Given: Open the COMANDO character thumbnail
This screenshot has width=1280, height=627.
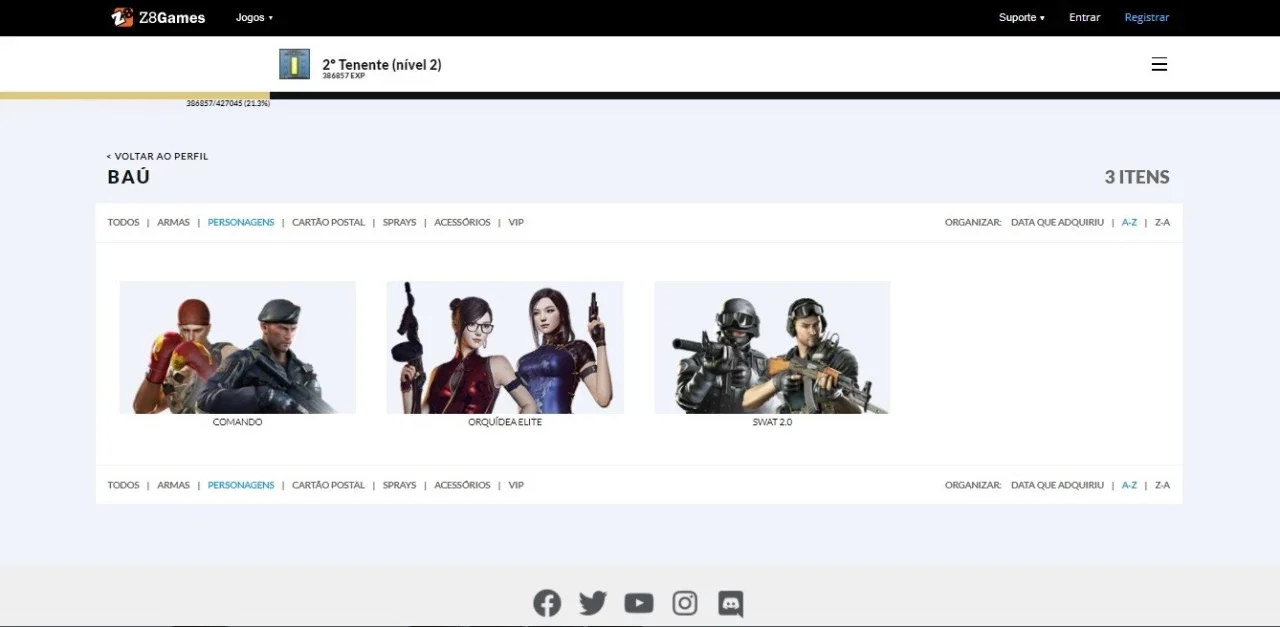Looking at the screenshot, I should click(237, 347).
